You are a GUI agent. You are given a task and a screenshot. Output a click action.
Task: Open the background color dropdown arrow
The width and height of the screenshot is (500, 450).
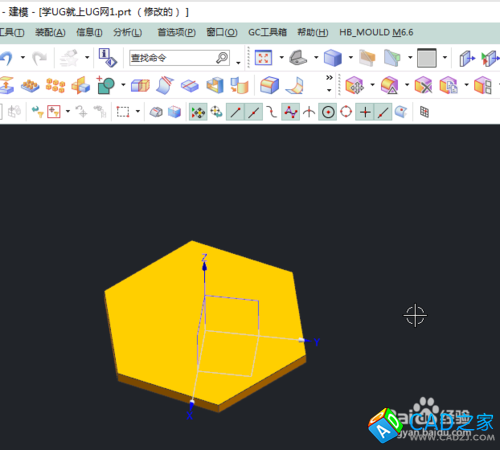(445, 57)
